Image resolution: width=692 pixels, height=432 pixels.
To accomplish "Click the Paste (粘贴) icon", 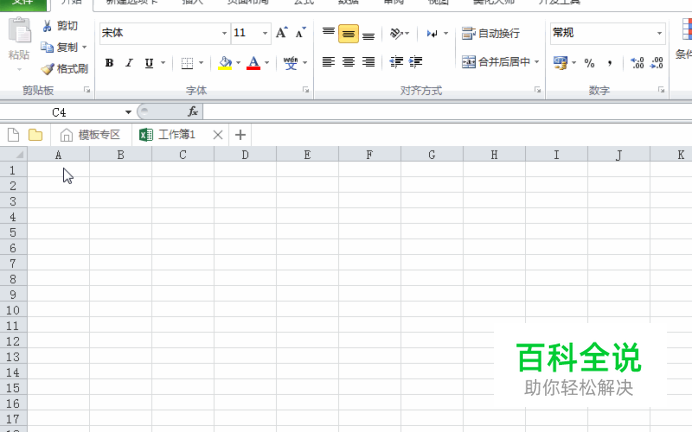I will (x=19, y=31).
